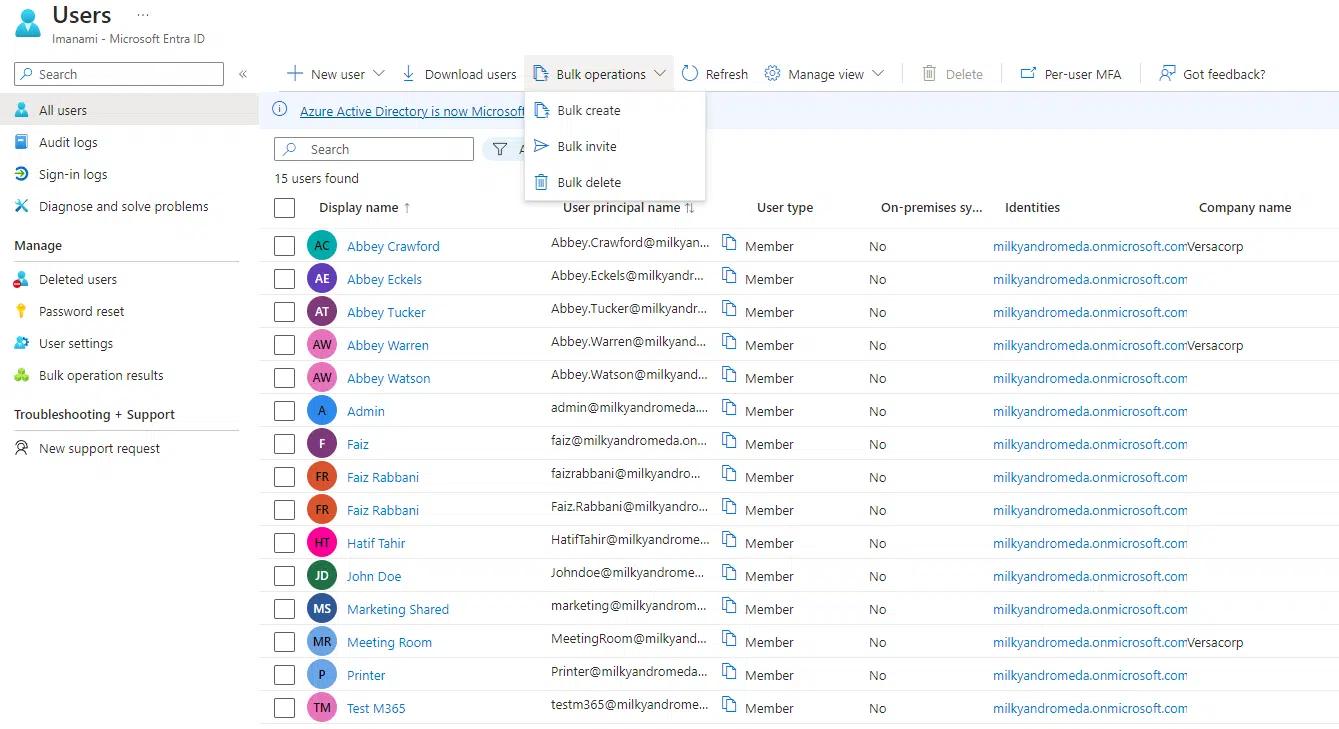Open the Abbey Tucker user profile link
1339x729 pixels.
(386, 312)
